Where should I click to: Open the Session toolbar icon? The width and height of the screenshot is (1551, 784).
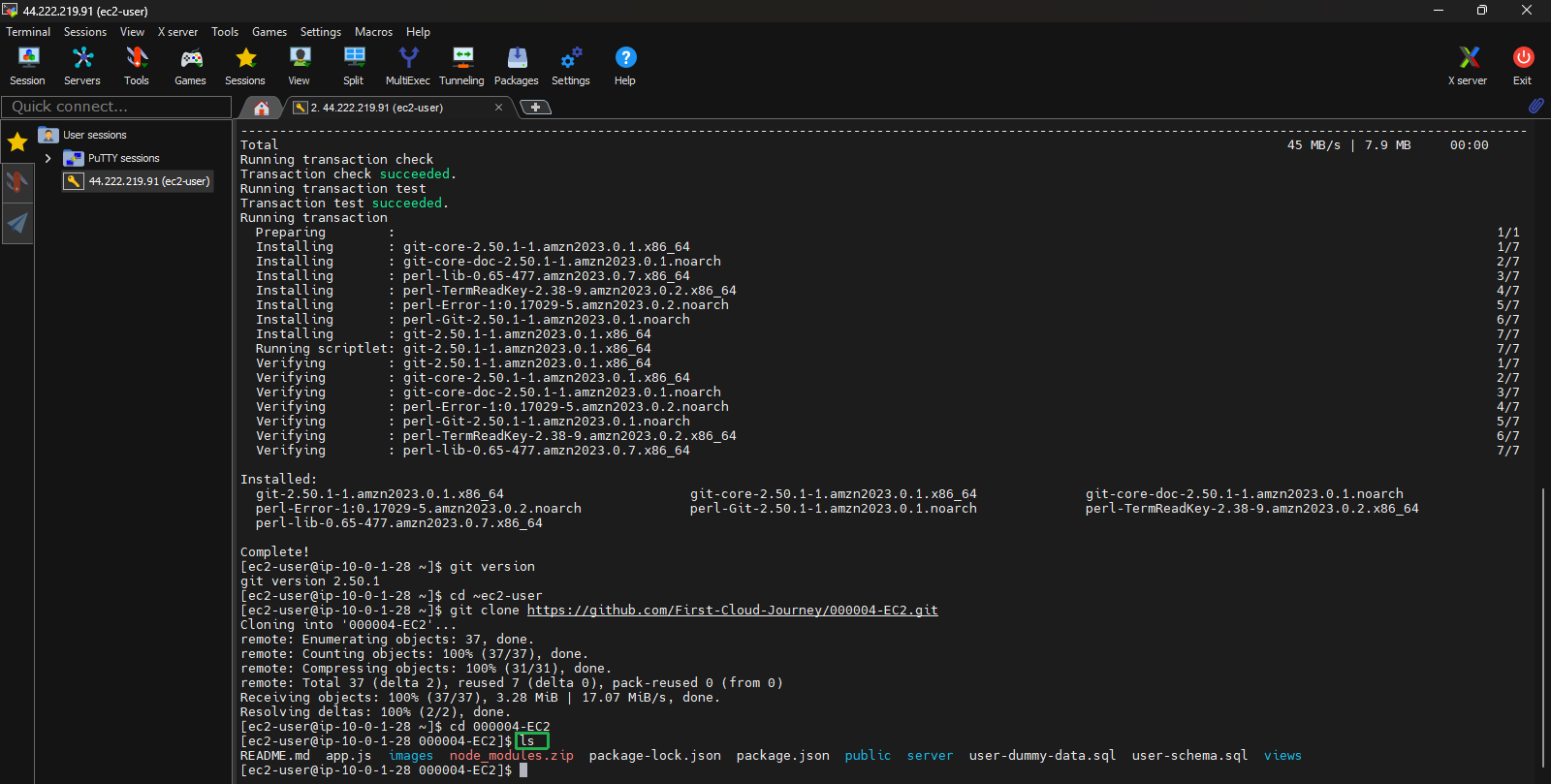[x=27, y=66]
